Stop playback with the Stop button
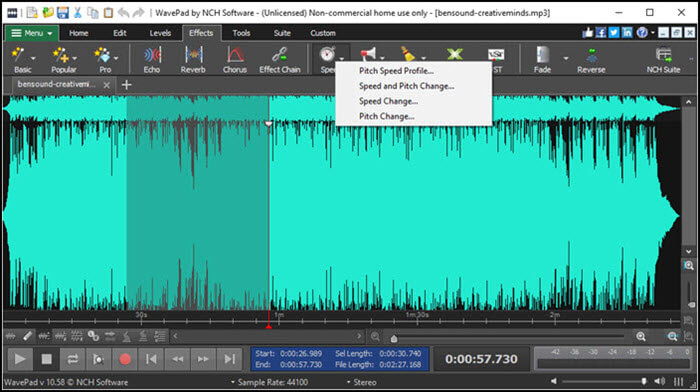 pos(46,359)
